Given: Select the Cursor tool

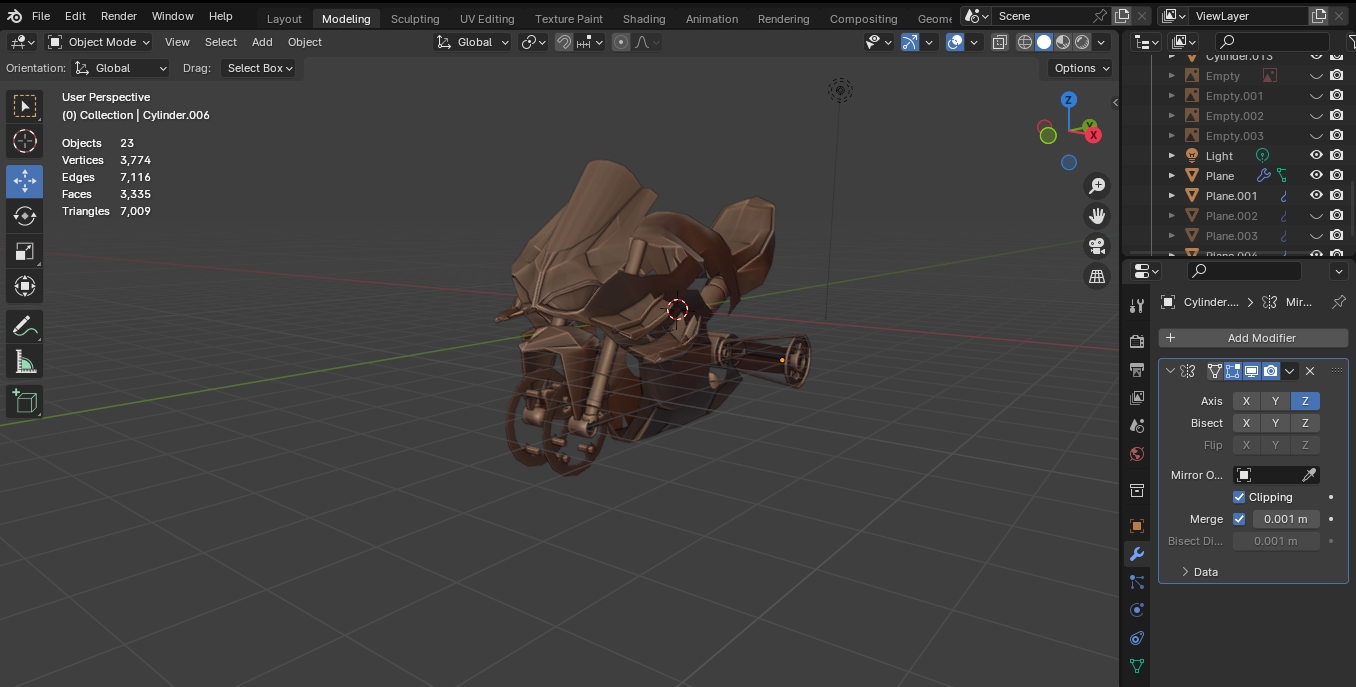Looking at the screenshot, I should [25, 142].
